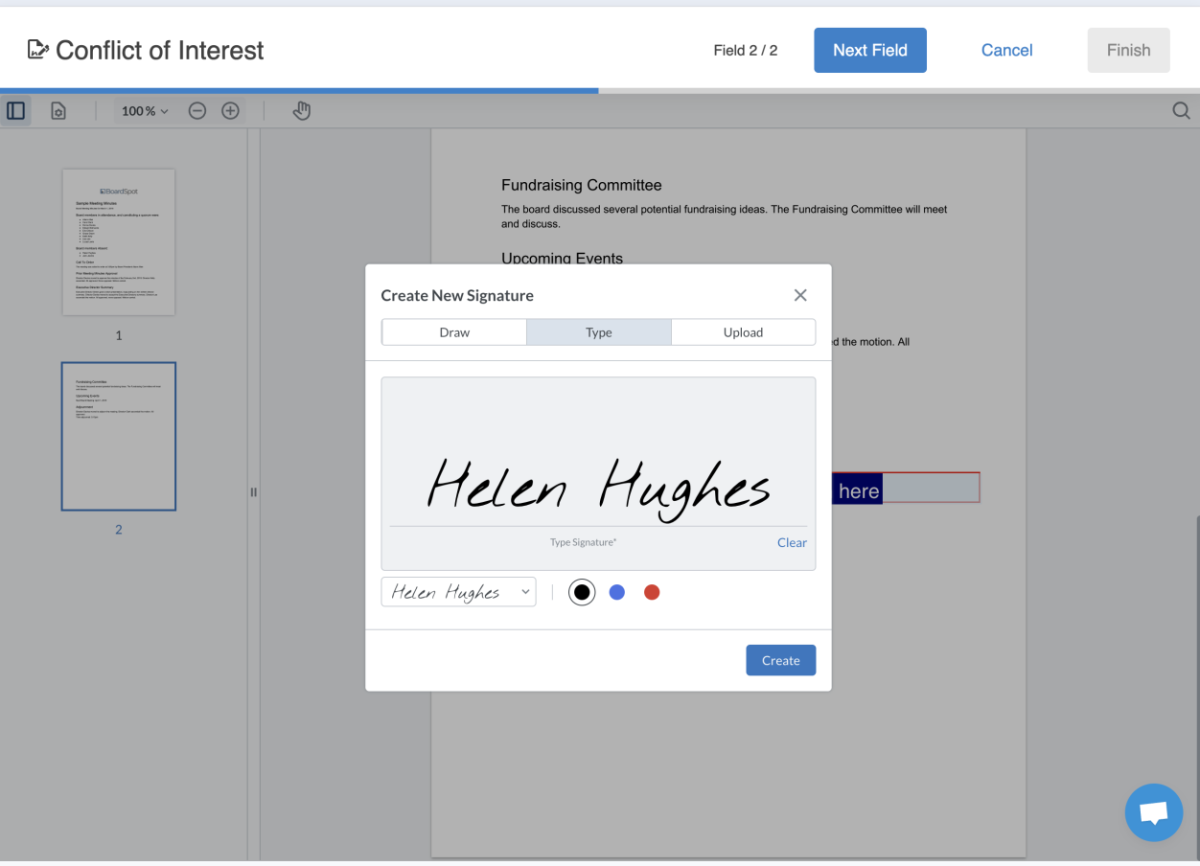This screenshot has width=1200, height=866.
Task: Switch to the Draw tab
Action: click(x=453, y=332)
